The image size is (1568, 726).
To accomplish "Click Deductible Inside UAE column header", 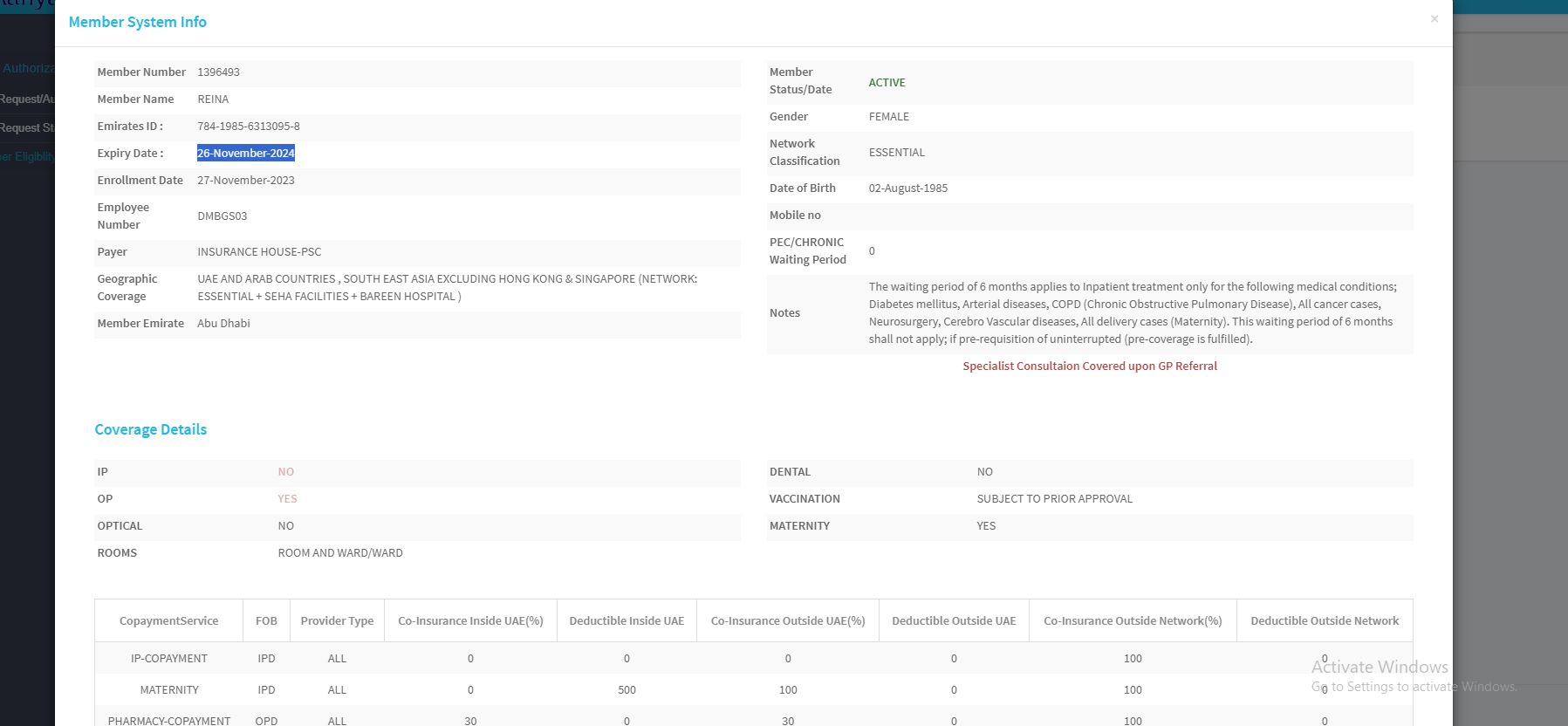I will [627, 621].
